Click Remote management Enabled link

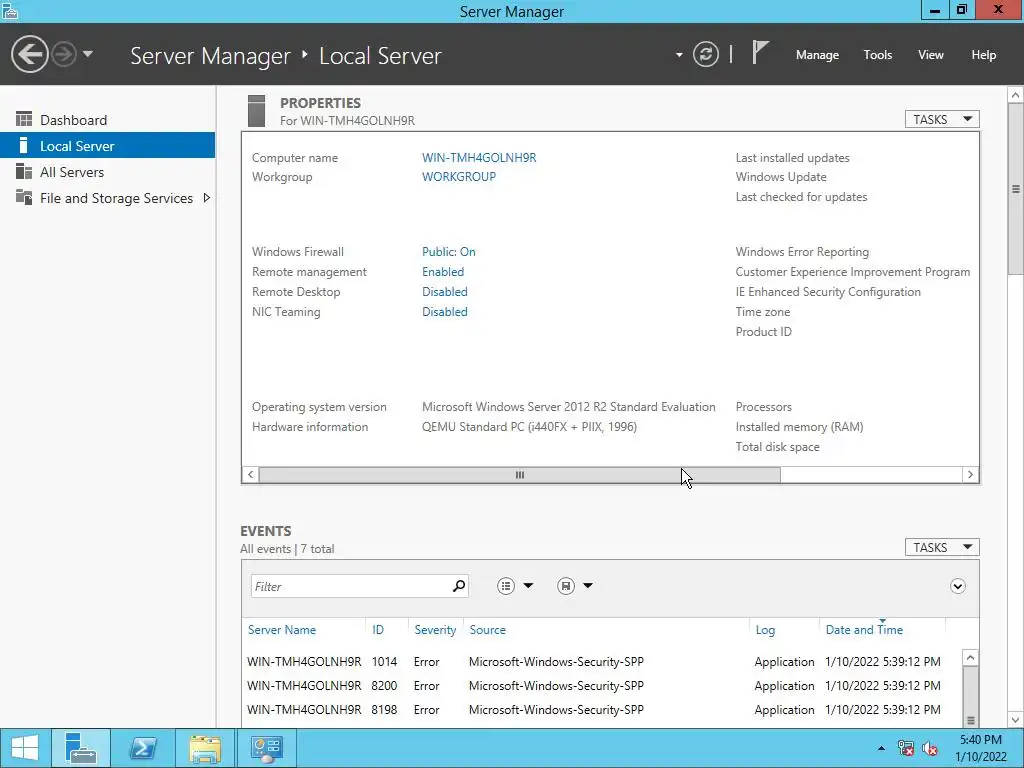coord(443,272)
